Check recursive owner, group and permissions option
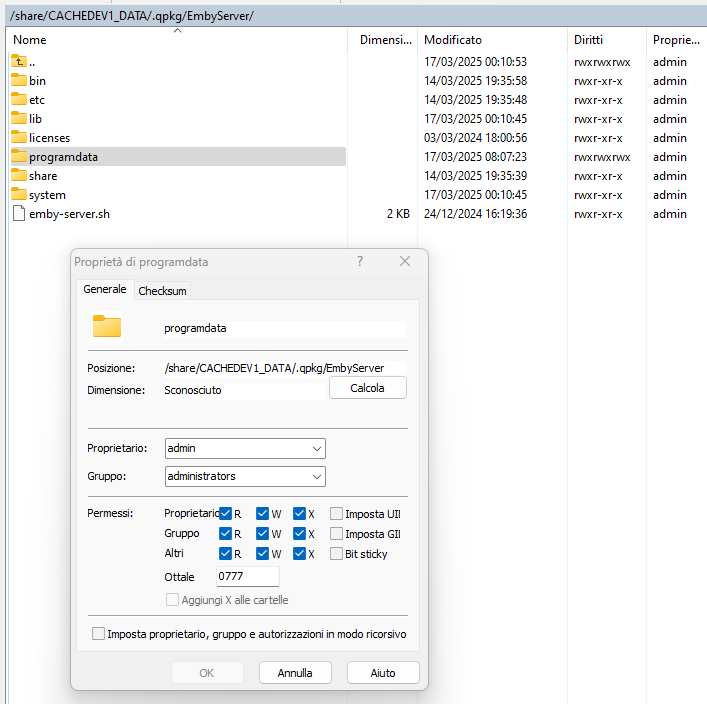This screenshot has width=707, height=704. click(x=98, y=633)
